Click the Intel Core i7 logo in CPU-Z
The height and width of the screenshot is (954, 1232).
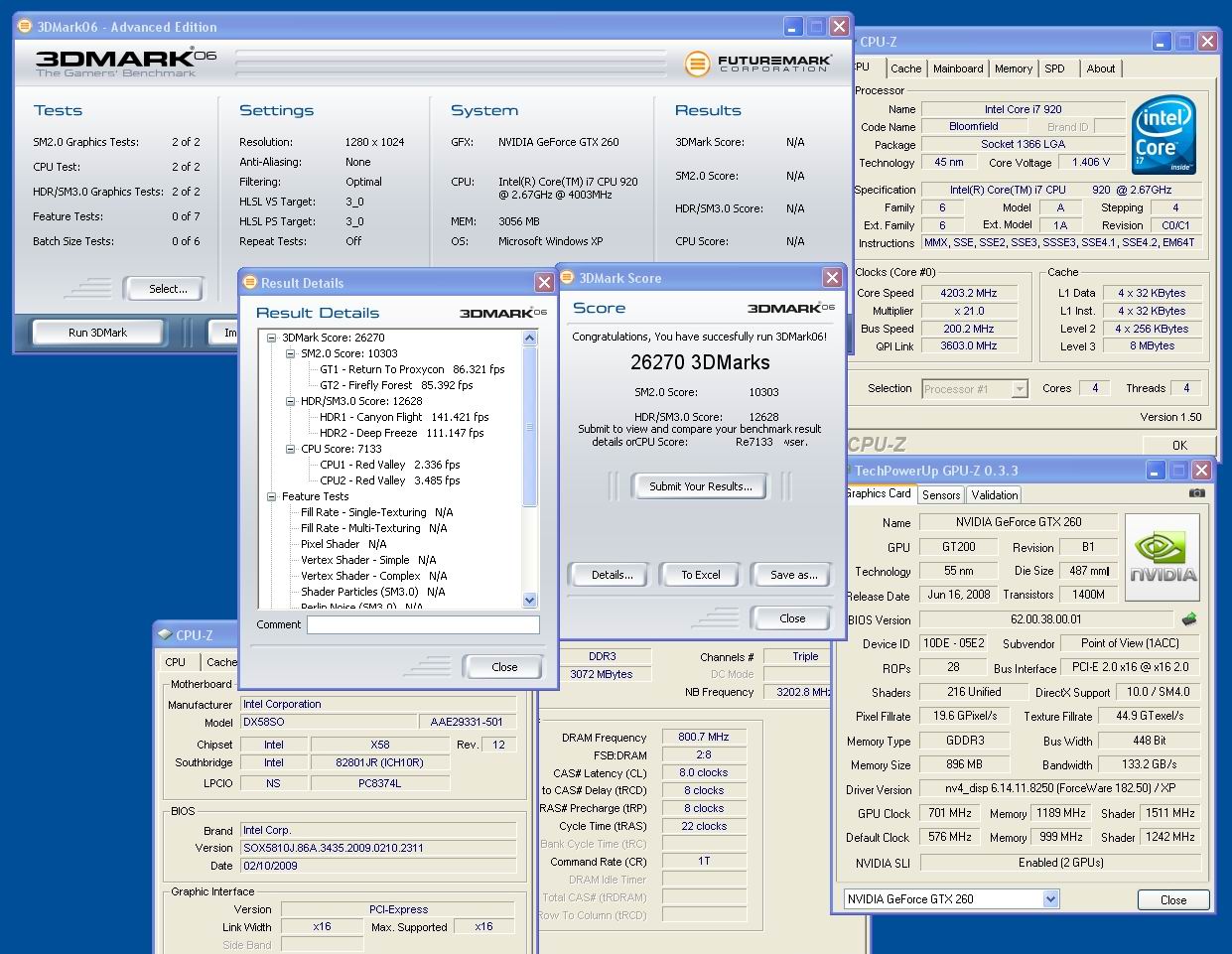[1164, 135]
